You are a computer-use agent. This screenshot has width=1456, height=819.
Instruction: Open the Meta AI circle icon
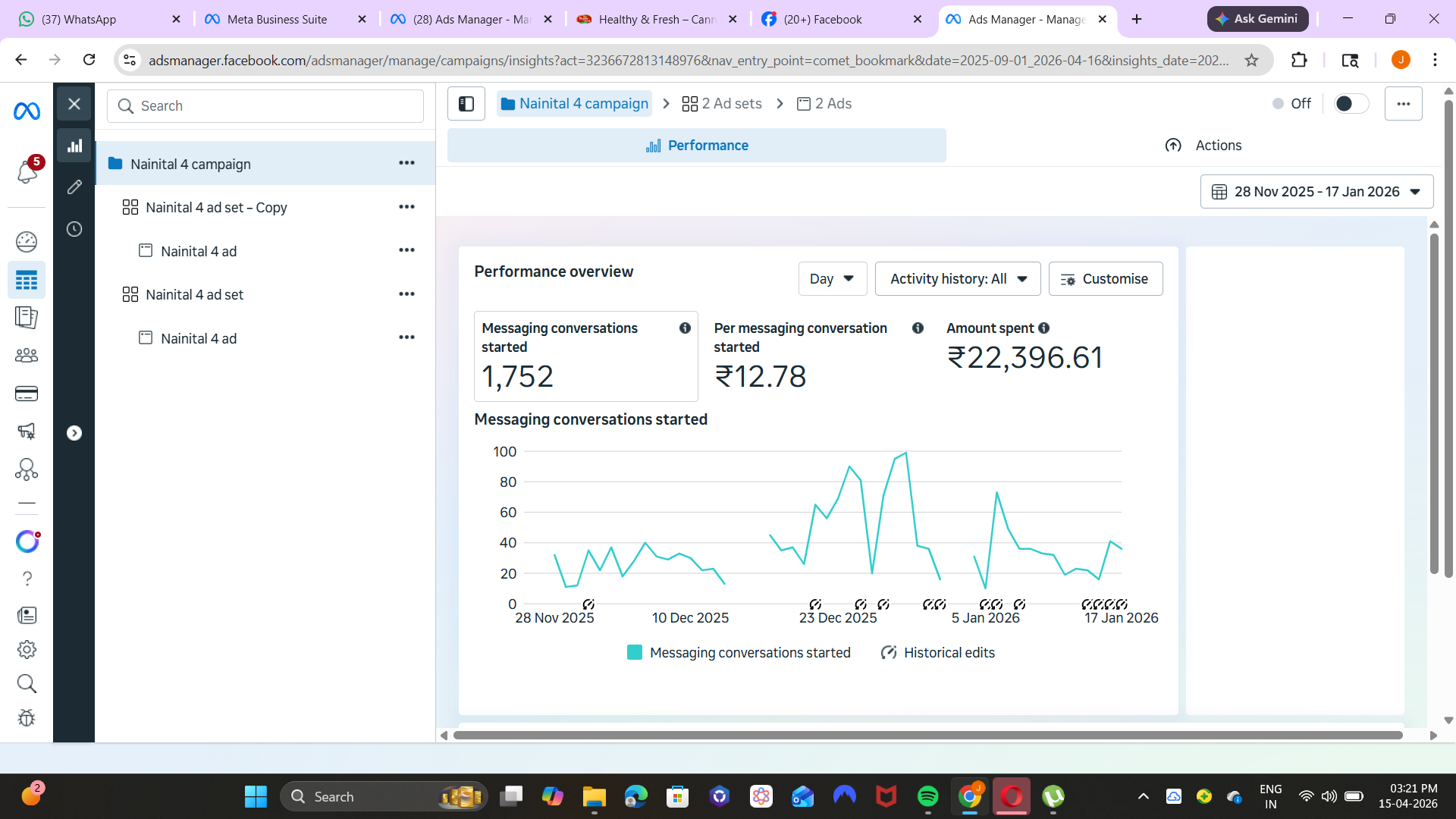pyautogui.click(x=27, y=541)
